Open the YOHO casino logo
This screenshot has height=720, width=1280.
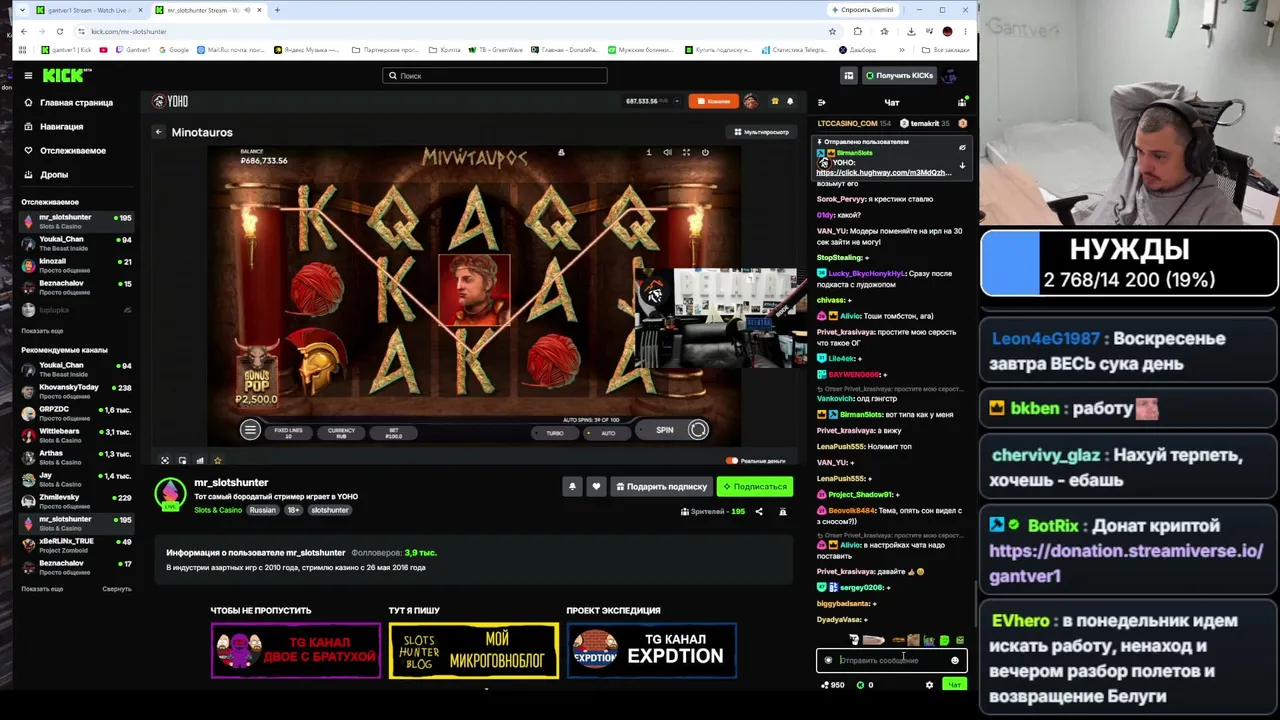(170, 101)
